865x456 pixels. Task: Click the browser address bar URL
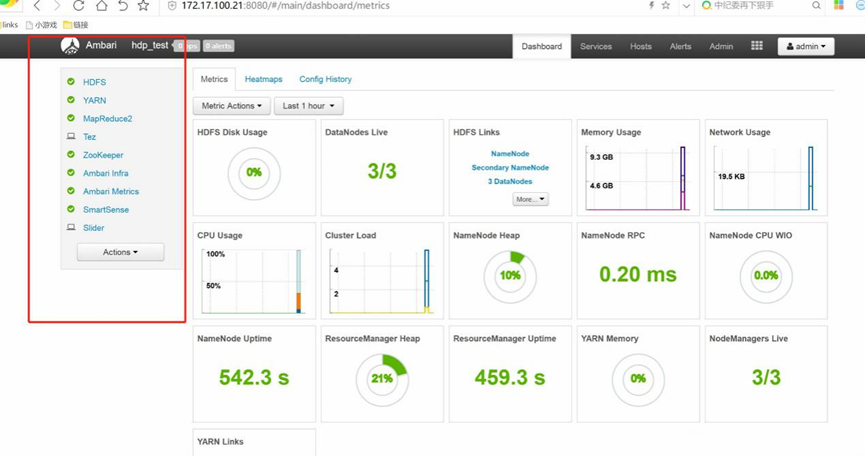tap(285, 6)
